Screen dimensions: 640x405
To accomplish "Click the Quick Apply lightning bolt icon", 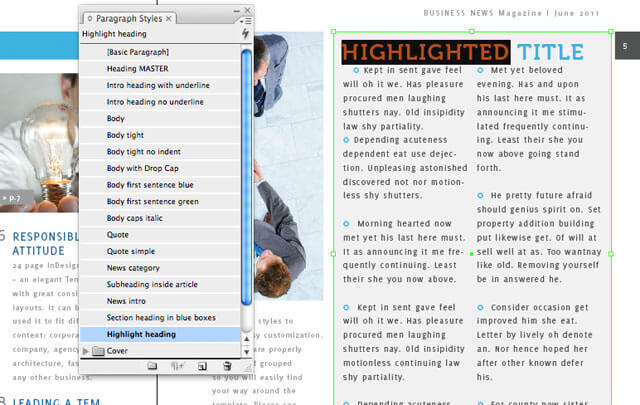I will tap(245, 34).
